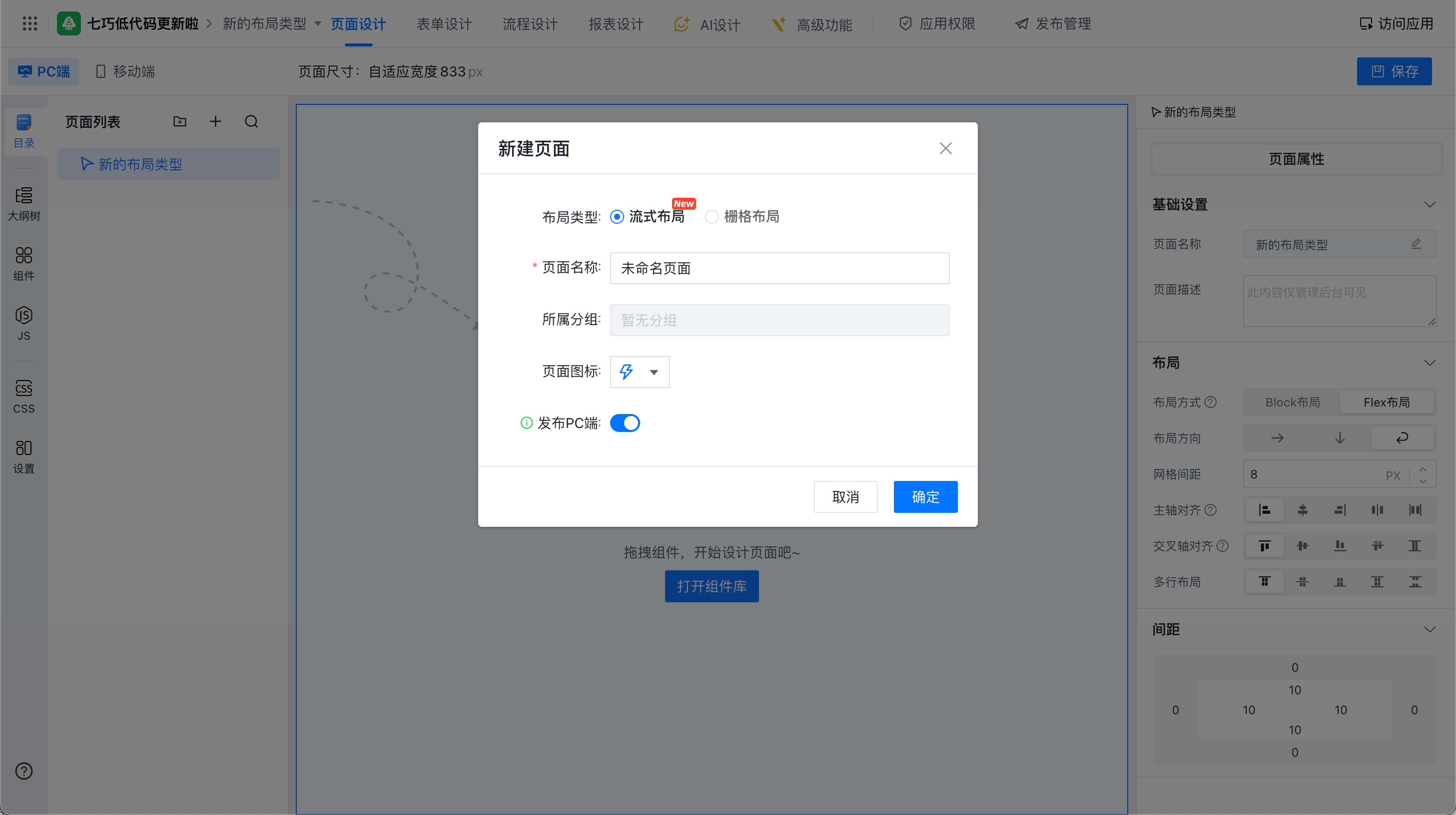The width and height of the screenshot is (1456, 815).
Task: Open the 页面图标 icon dropdown
Action: coord(640,372)
